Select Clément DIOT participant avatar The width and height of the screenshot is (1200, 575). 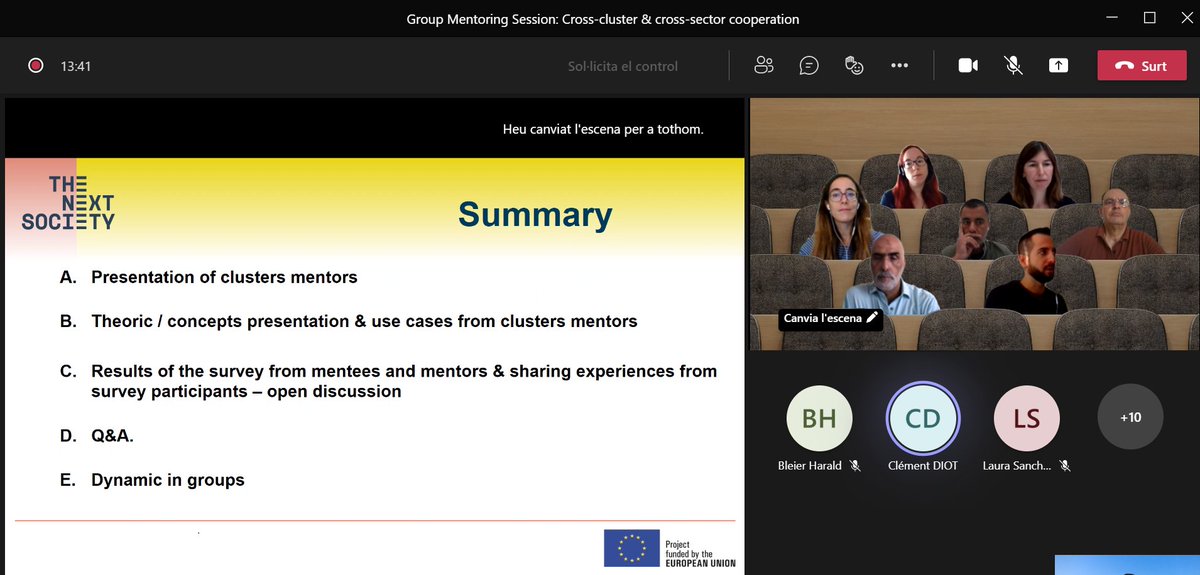click(x=923, y=417)
